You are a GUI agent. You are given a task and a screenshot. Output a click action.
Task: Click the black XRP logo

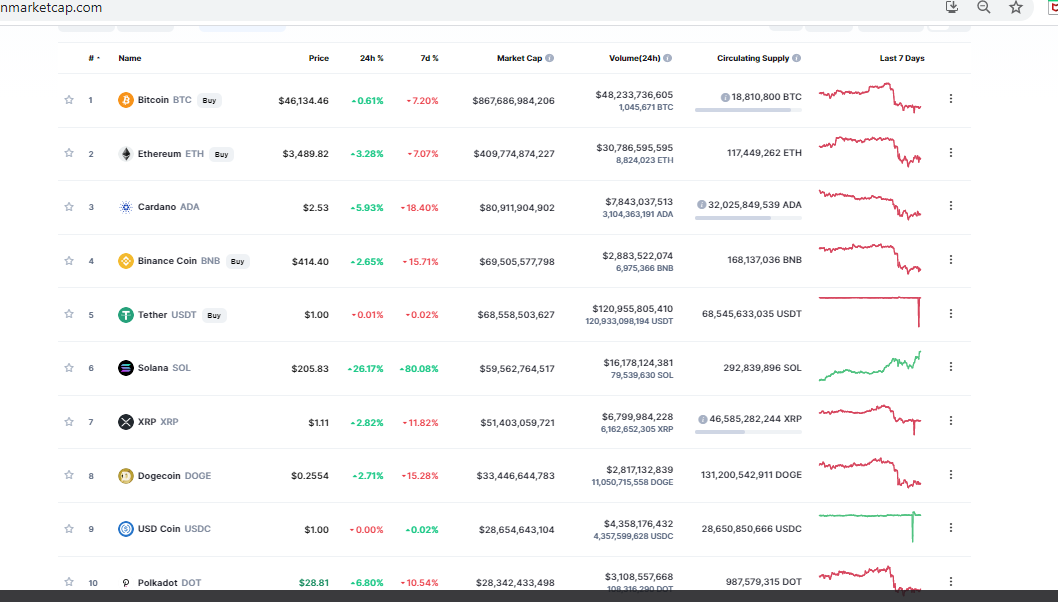[x=126, y=422]
